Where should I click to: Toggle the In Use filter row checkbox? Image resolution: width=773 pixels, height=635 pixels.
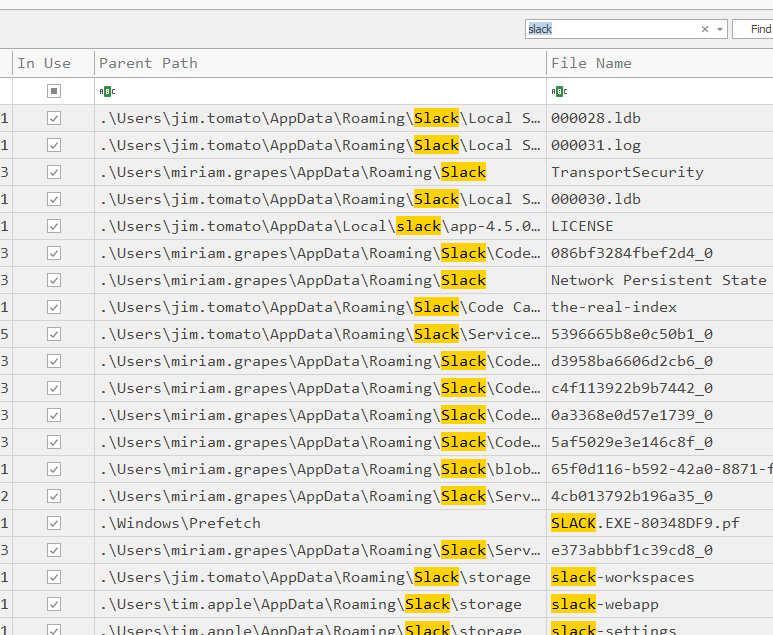54,91
